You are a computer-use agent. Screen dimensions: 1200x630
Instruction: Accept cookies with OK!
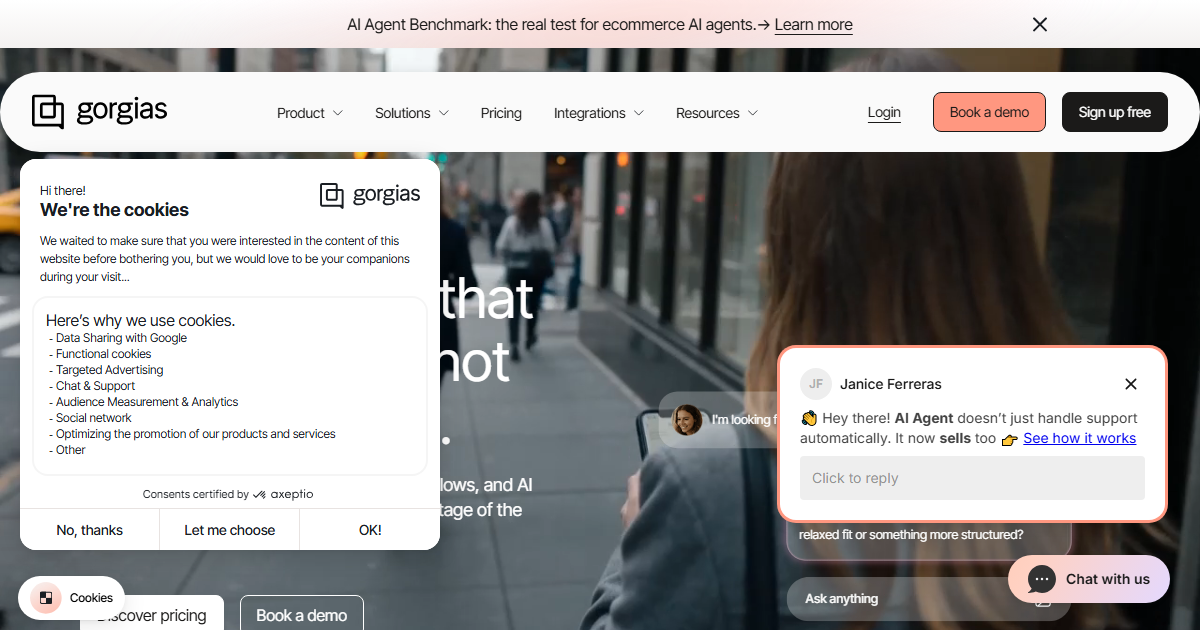370,530
